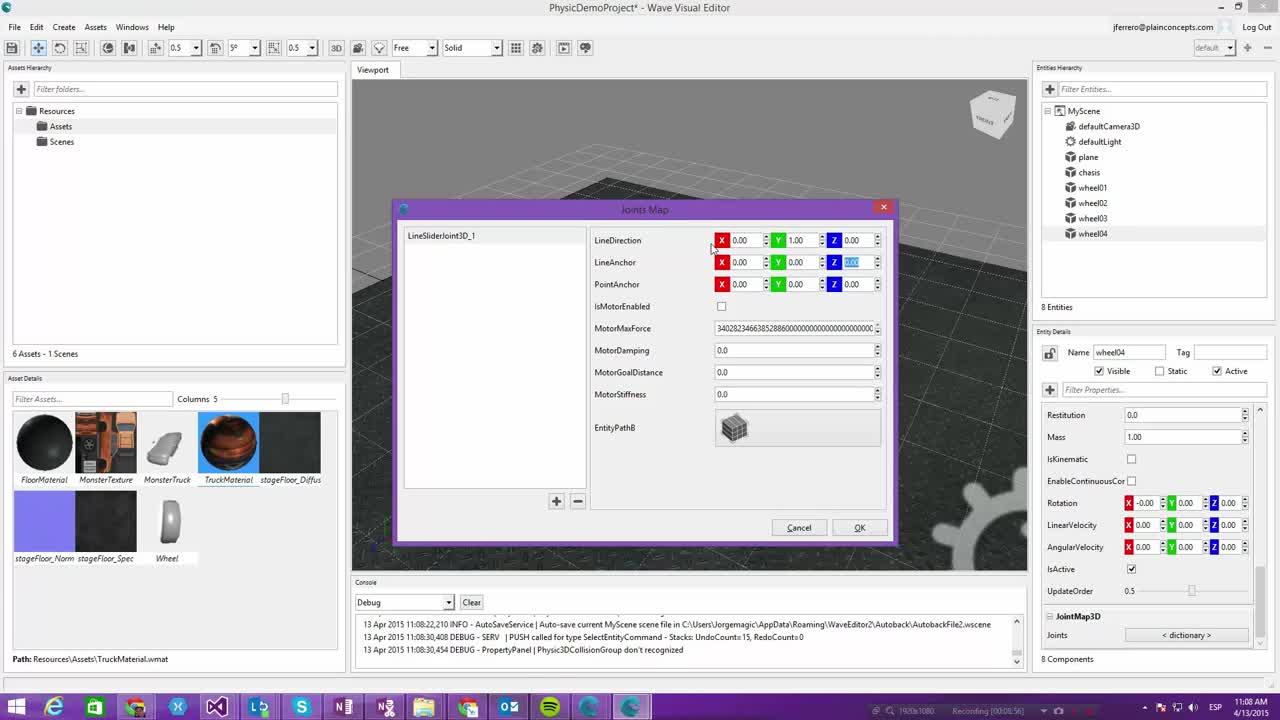The height and width of the screenshot is (720, 1280).
Task: Open the Create menu
Action: [x=63, y=27]
